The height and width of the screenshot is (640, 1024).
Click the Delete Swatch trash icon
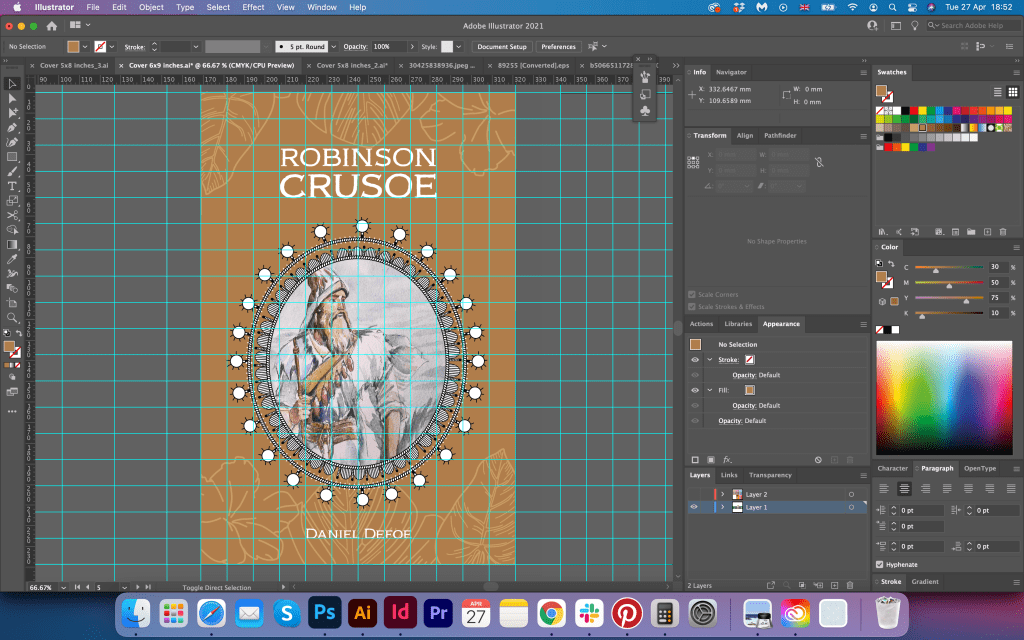[x=1003, y=231]
